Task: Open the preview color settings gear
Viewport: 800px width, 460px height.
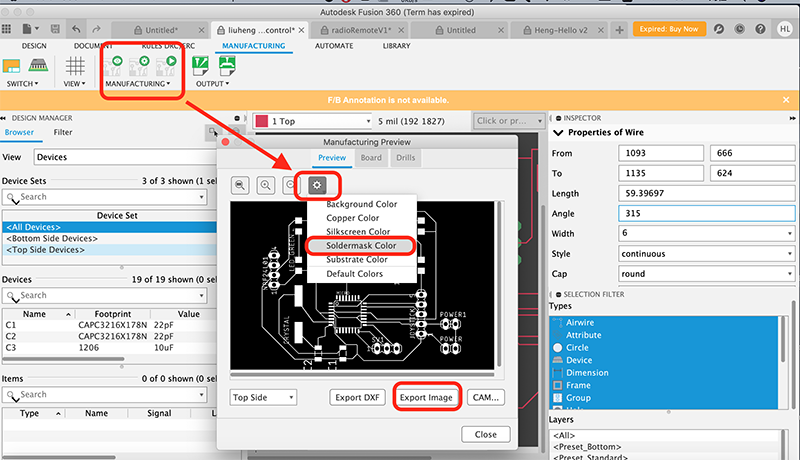Action: tap(317, 185)
